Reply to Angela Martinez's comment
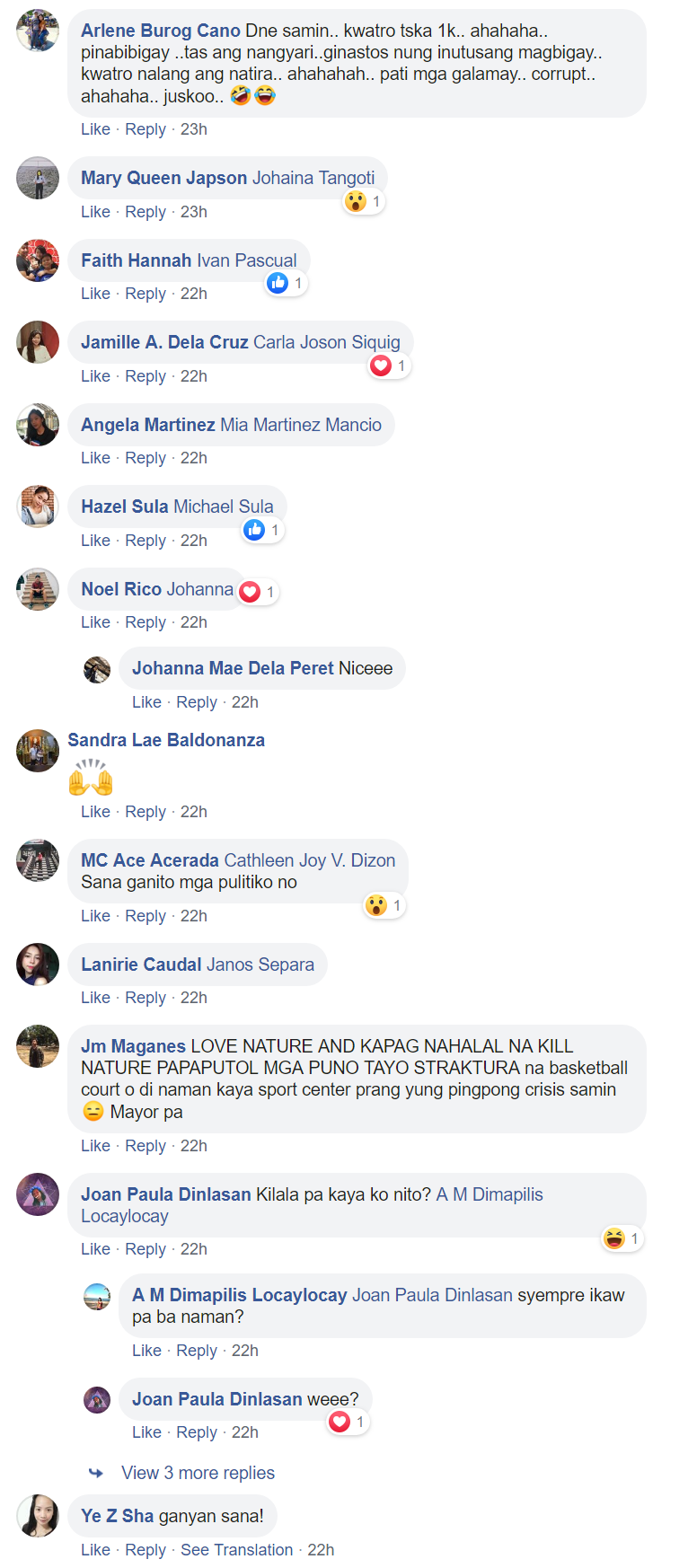The width and height of the screenshot is (688, 1568). coord(146,458)
